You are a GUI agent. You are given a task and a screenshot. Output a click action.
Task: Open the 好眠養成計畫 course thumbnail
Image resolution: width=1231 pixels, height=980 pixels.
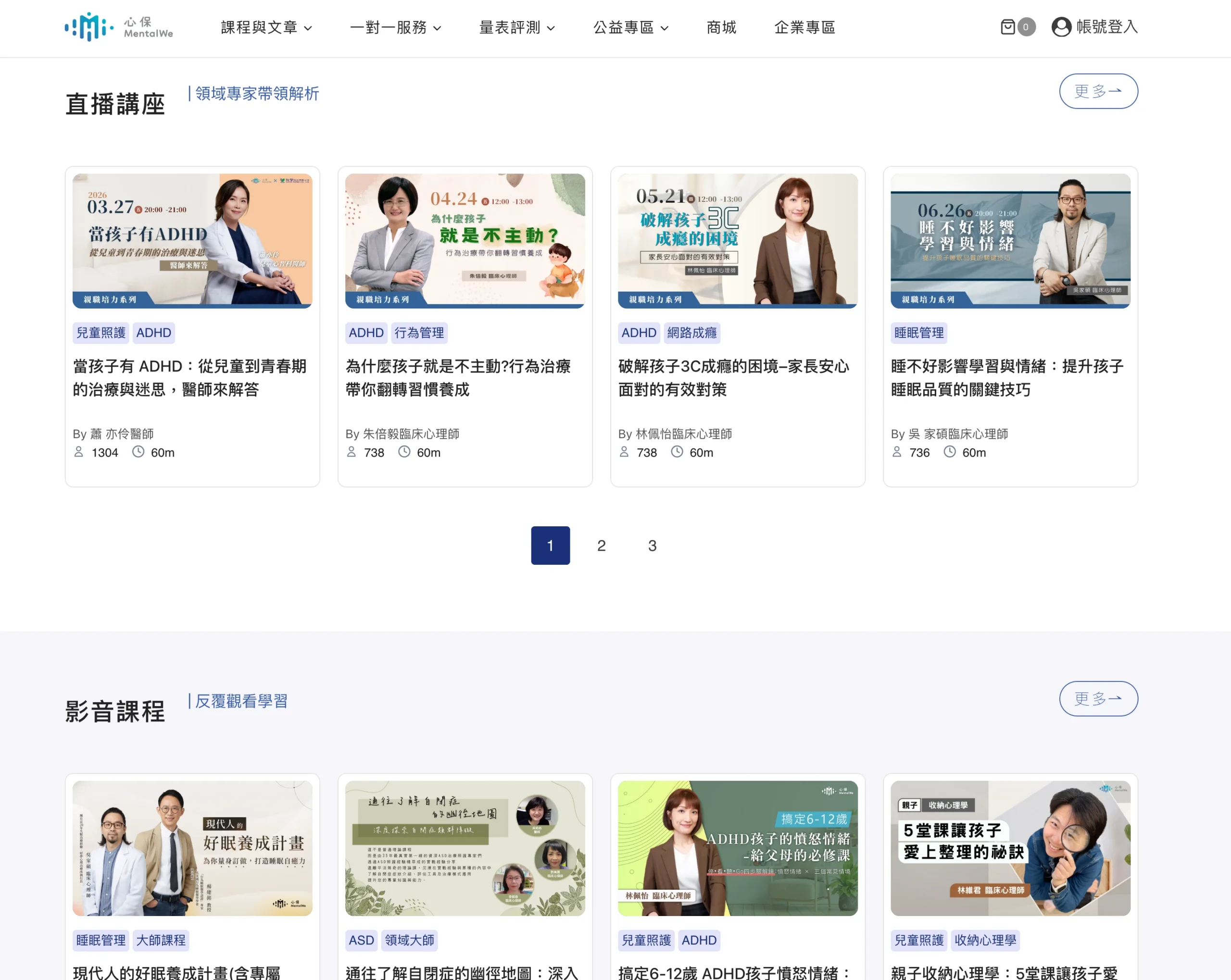(192, 848)
